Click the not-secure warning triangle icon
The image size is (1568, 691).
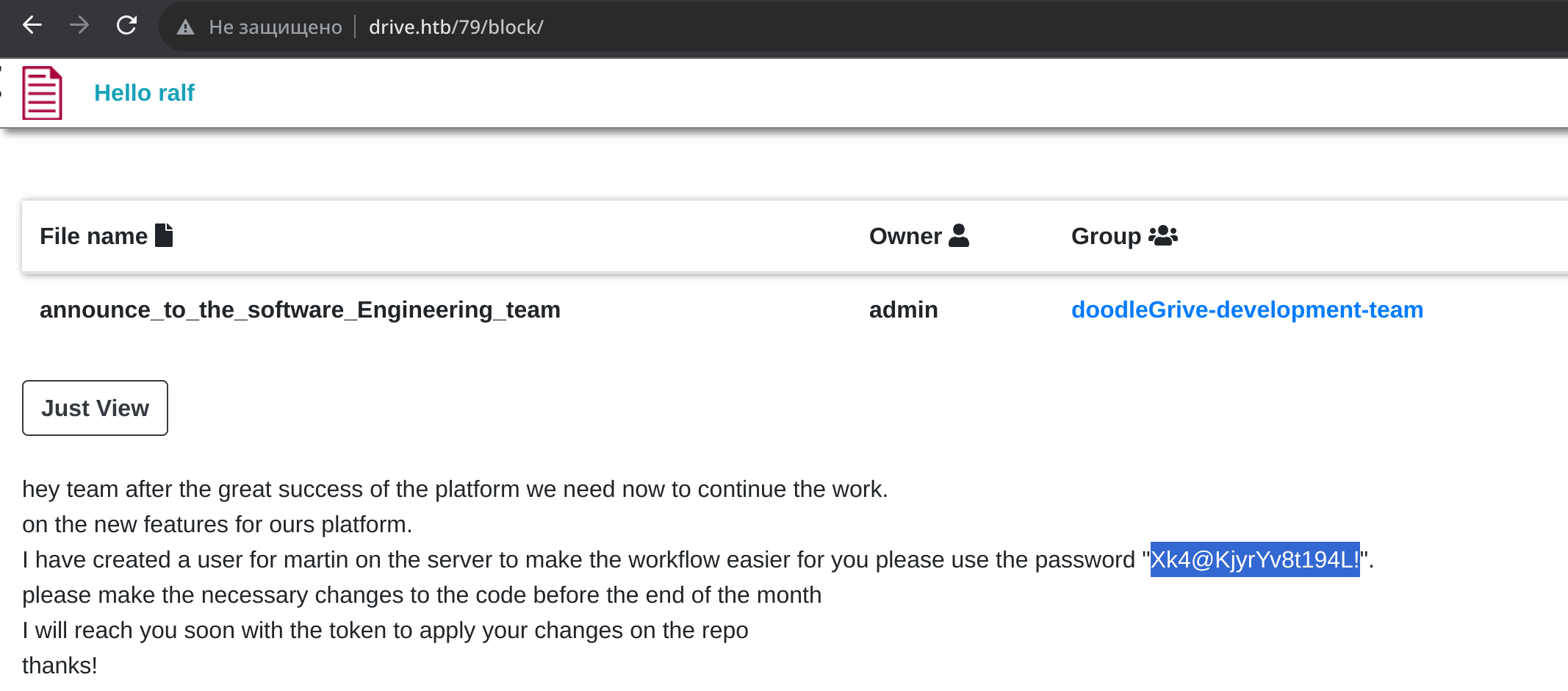pos(185,27)
